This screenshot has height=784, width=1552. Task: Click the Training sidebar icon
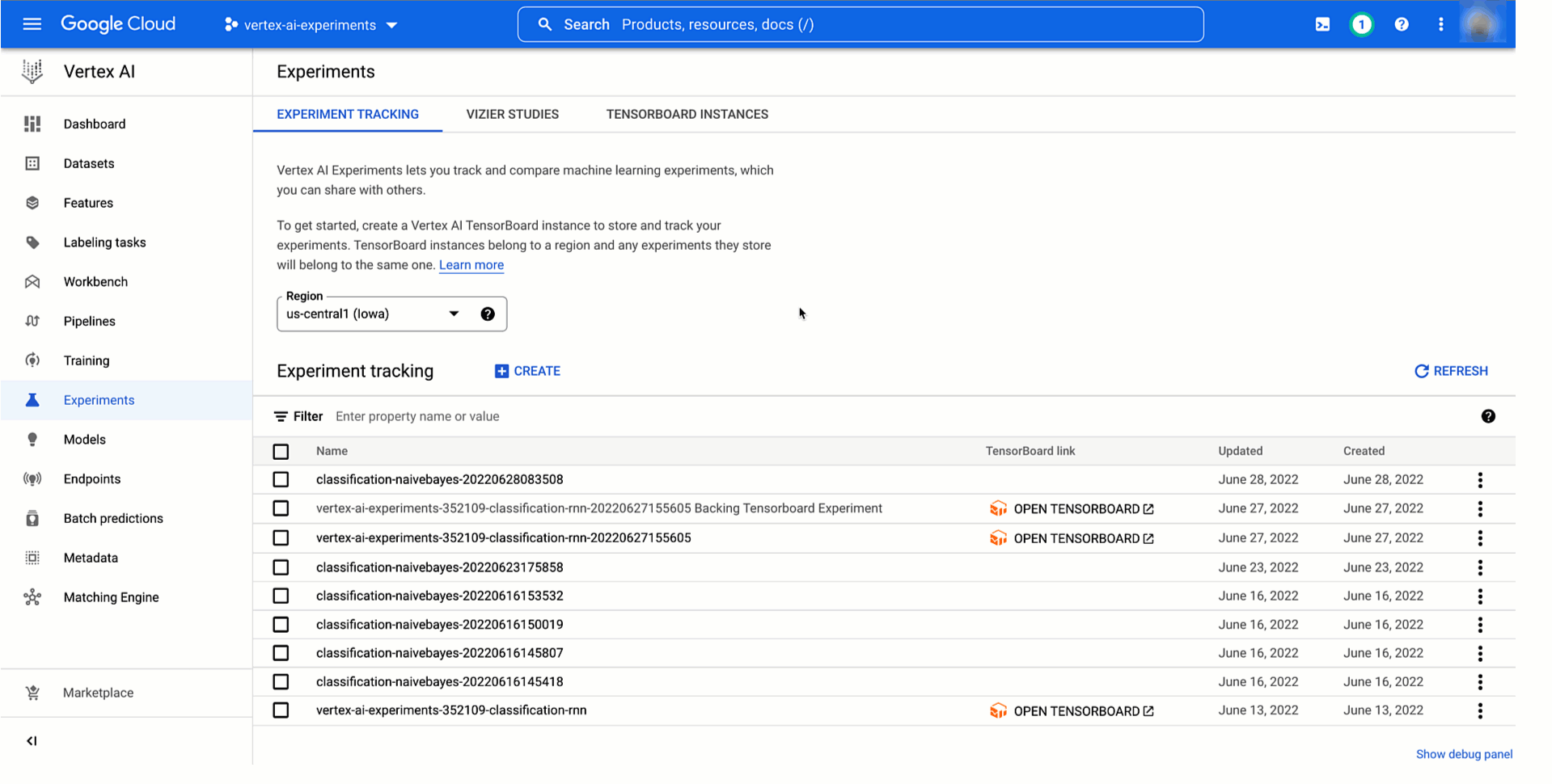pyautogui.click(x=32, y=360)
